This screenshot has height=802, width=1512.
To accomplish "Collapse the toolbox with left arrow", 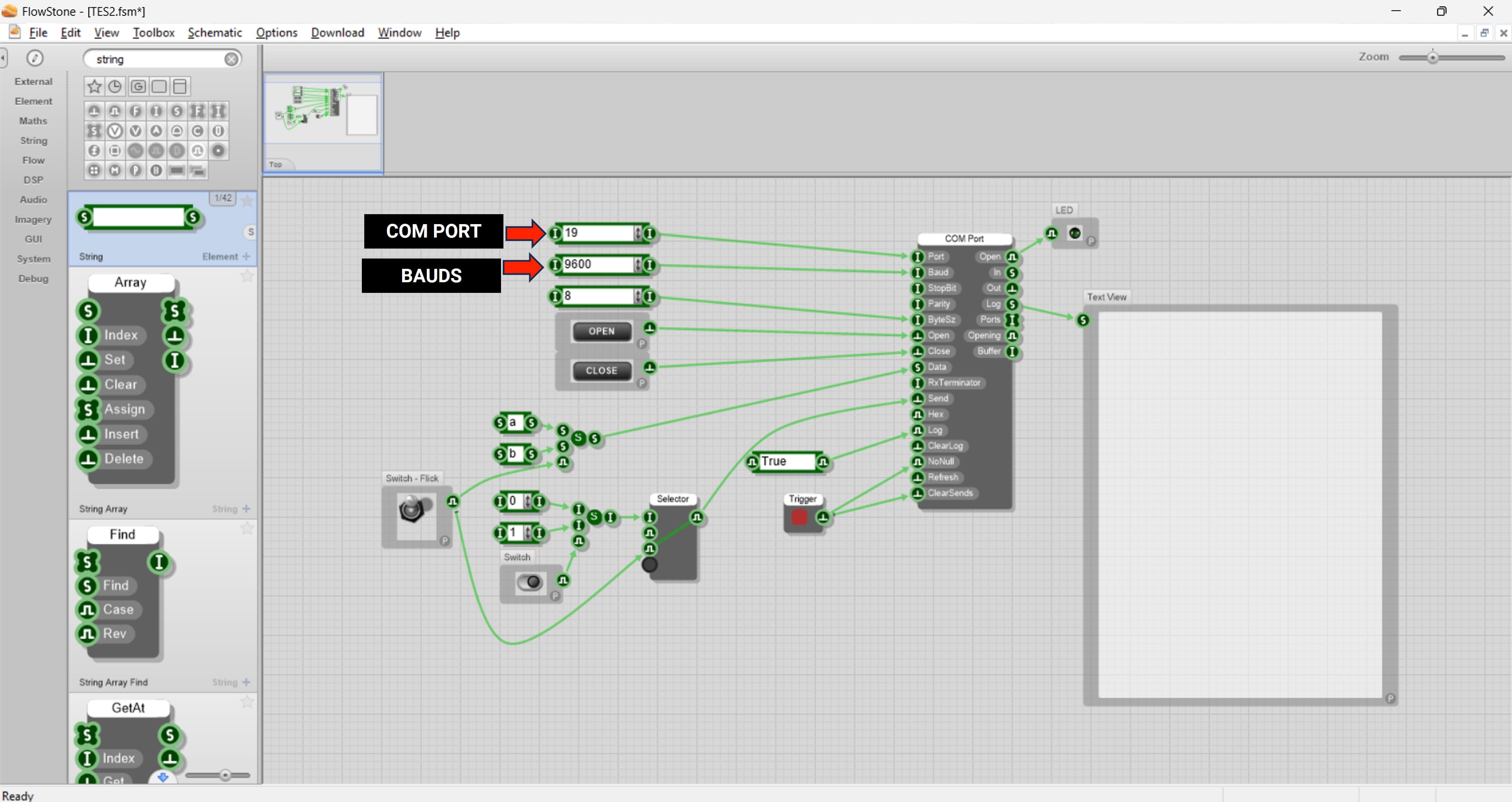I will point(3,57).
